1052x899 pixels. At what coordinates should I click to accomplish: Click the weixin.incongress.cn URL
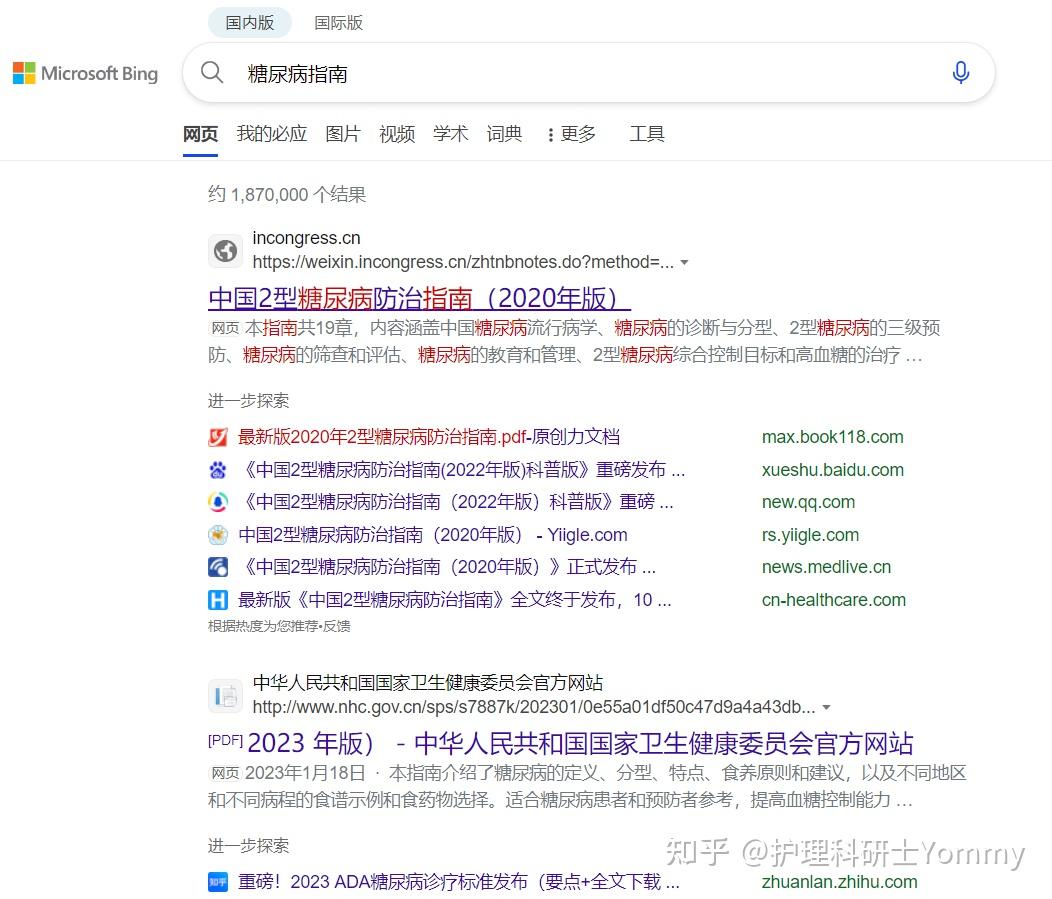(463, 262)
